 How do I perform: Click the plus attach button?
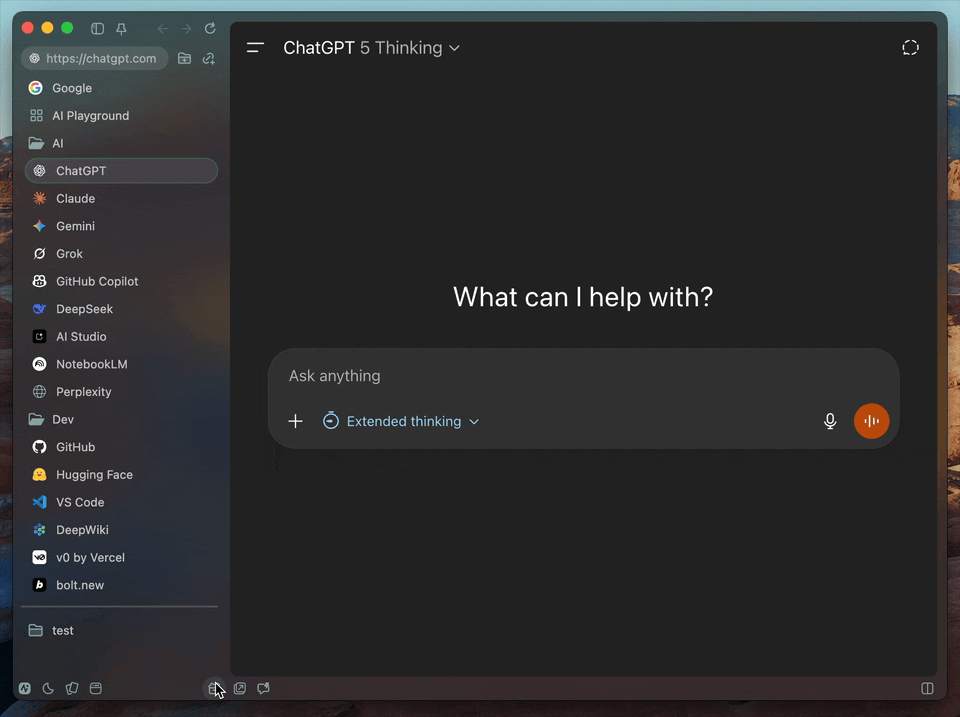tap(295, 421)
